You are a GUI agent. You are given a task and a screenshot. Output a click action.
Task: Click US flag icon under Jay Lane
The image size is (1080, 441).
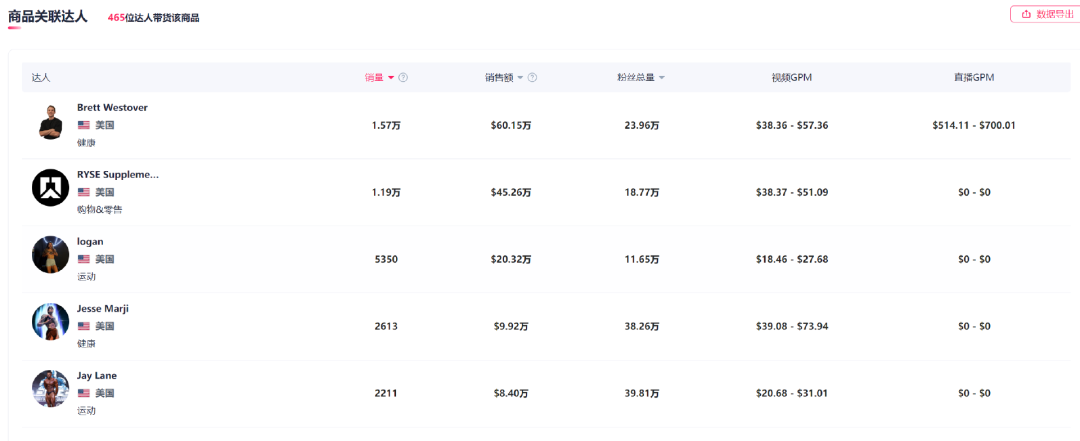point(84,393)
